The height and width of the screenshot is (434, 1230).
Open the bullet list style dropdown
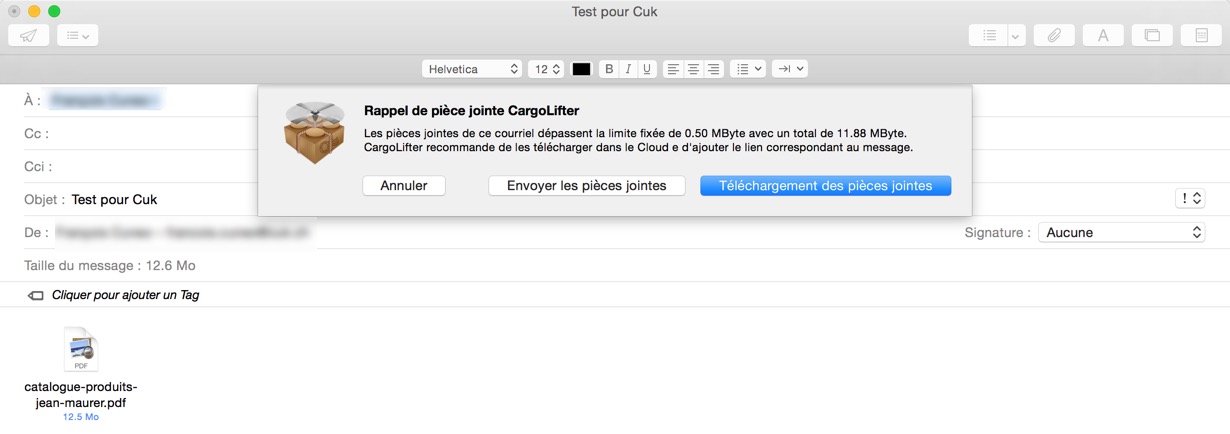[748, 69]
